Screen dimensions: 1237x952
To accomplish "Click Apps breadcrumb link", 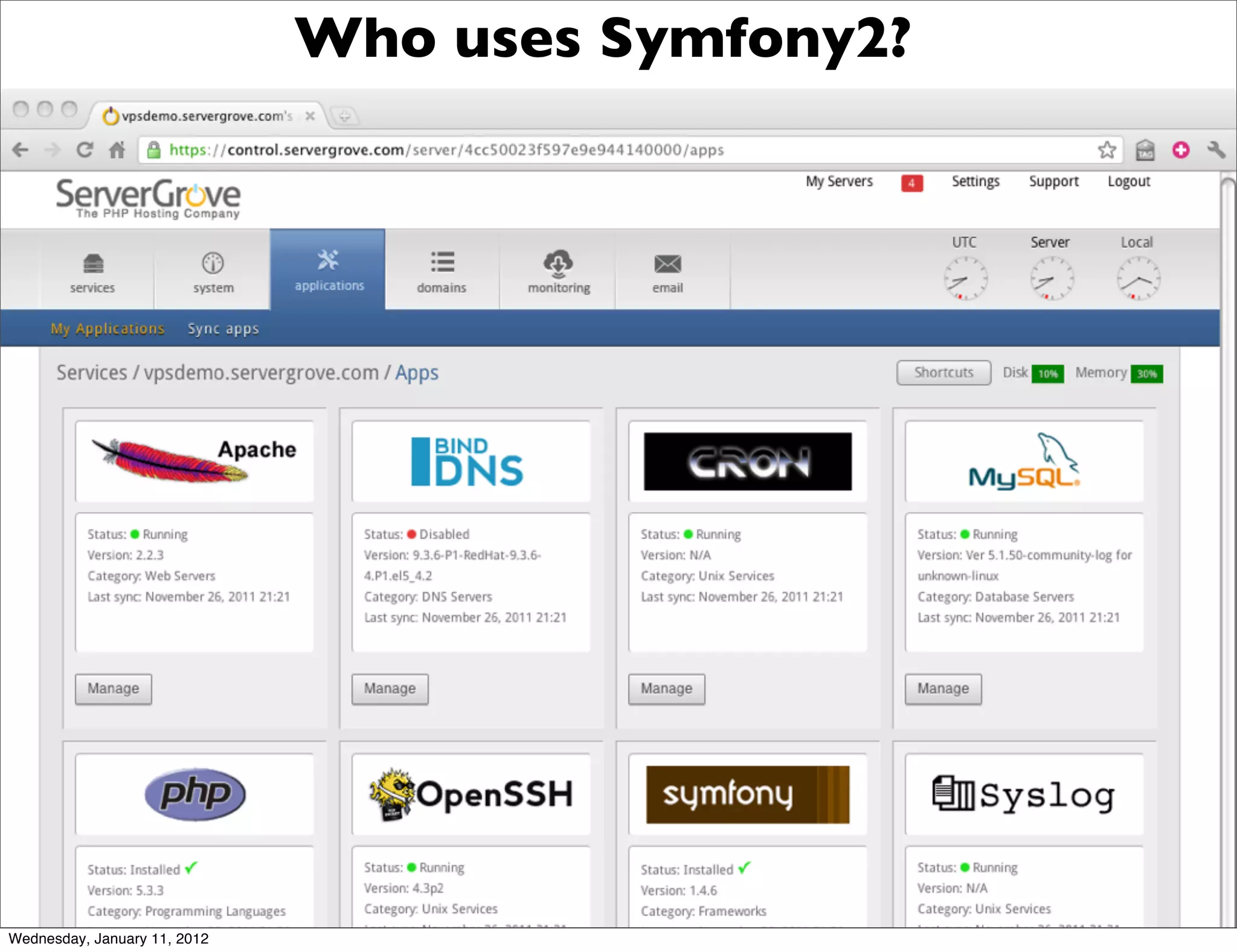I will (417, 373).
